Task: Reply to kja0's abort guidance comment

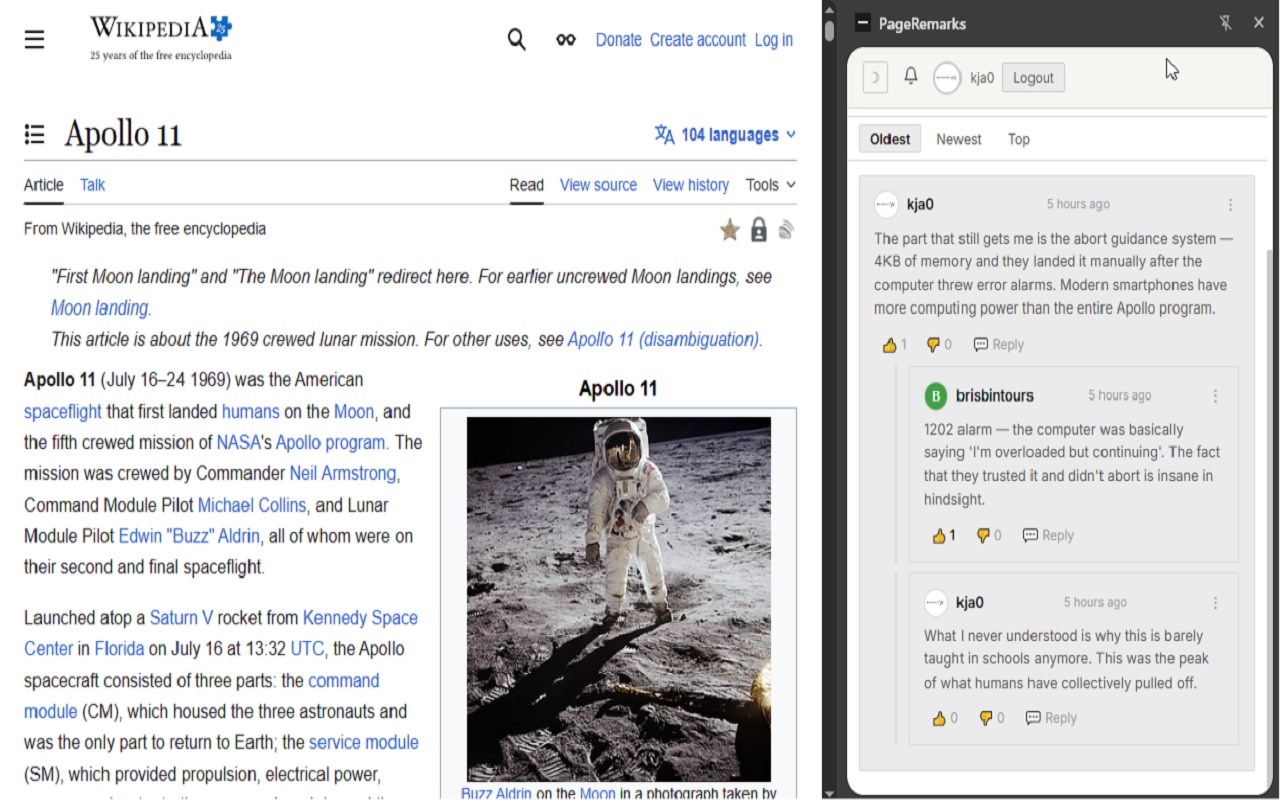Action: 998,345
